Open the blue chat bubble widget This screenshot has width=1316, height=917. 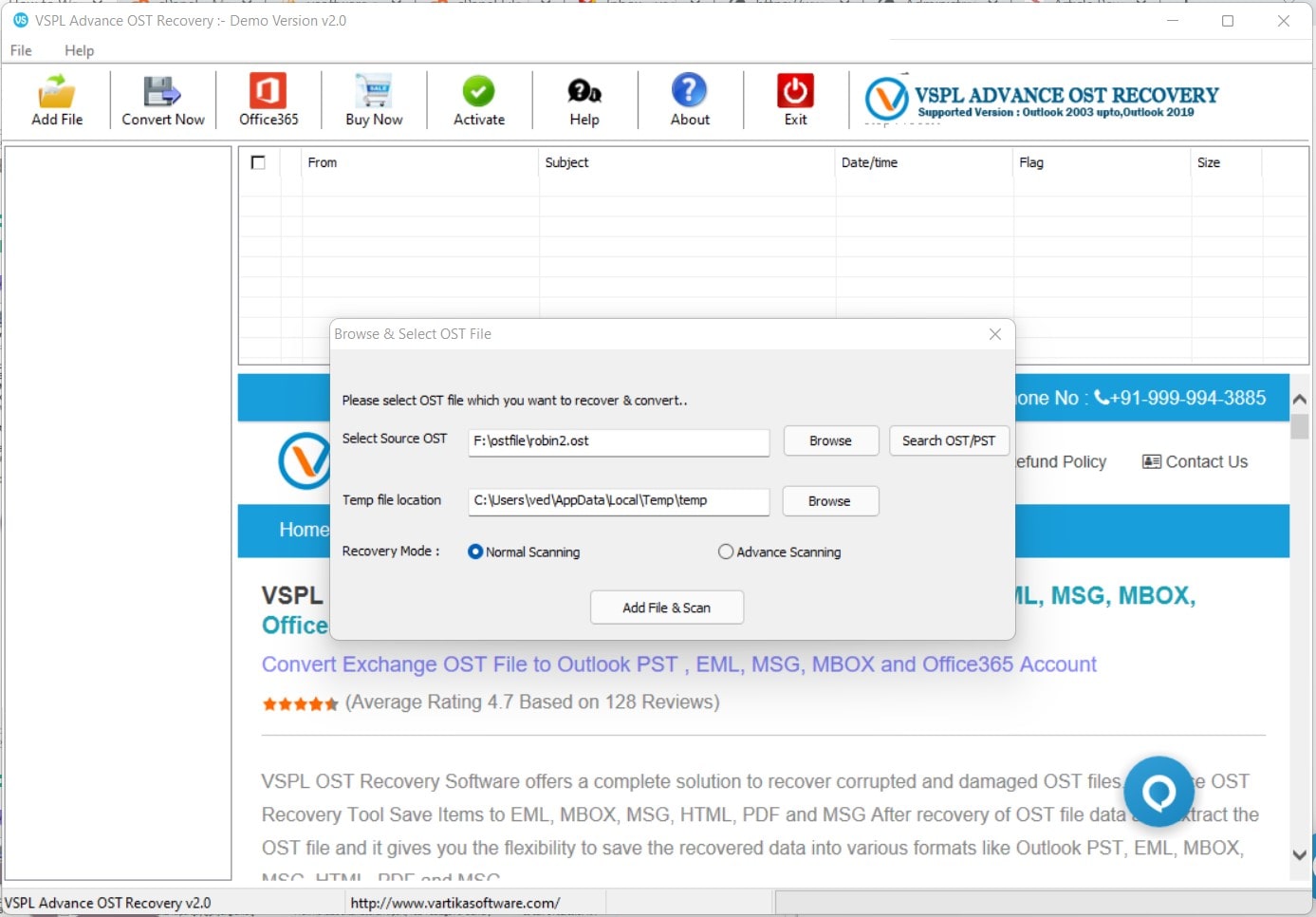click(x=1158, y=791)
